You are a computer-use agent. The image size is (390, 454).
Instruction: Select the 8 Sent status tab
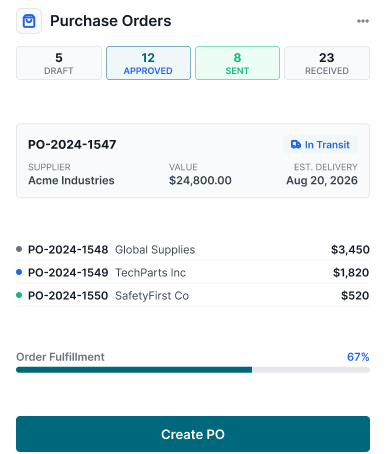coord(237,63)
